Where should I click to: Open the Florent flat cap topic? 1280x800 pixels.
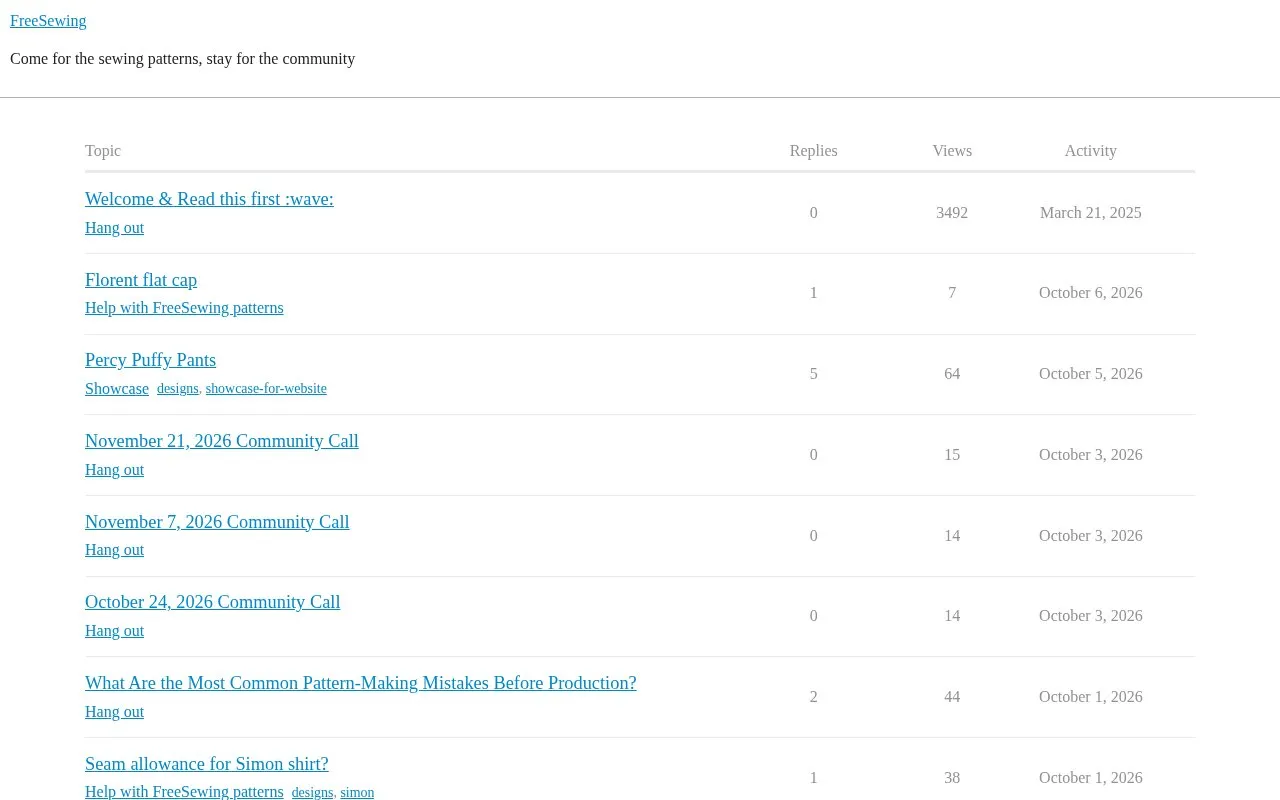(141, 280)
